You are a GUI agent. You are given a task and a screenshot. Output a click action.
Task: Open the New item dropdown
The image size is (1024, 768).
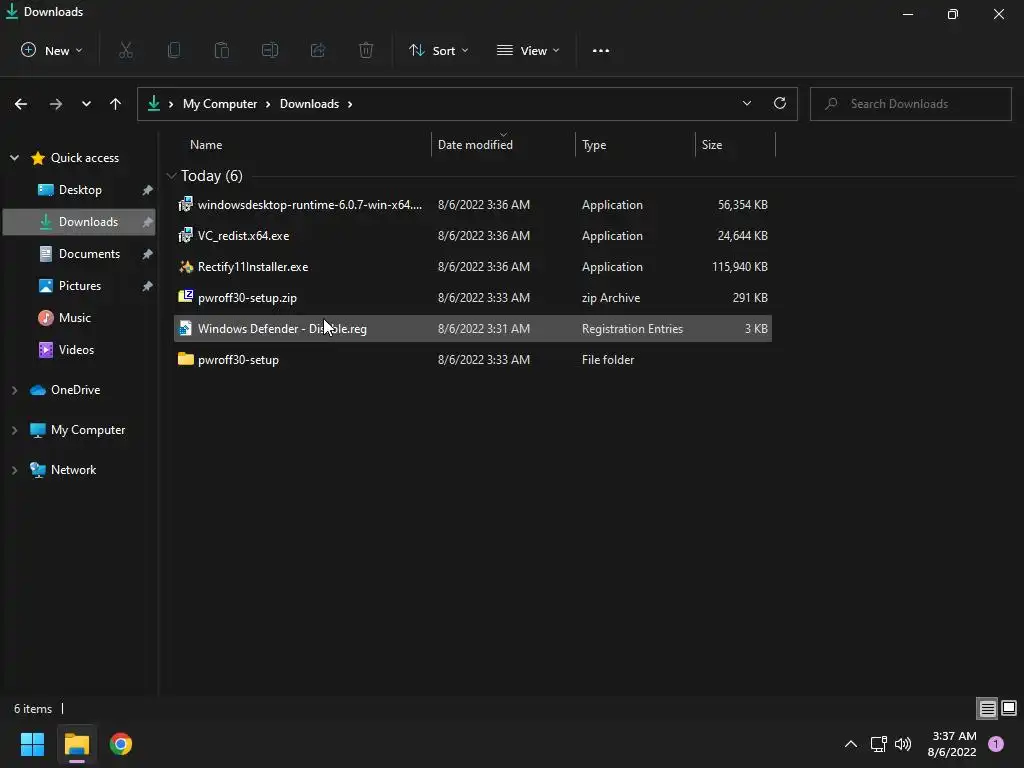tap(52, 50)
